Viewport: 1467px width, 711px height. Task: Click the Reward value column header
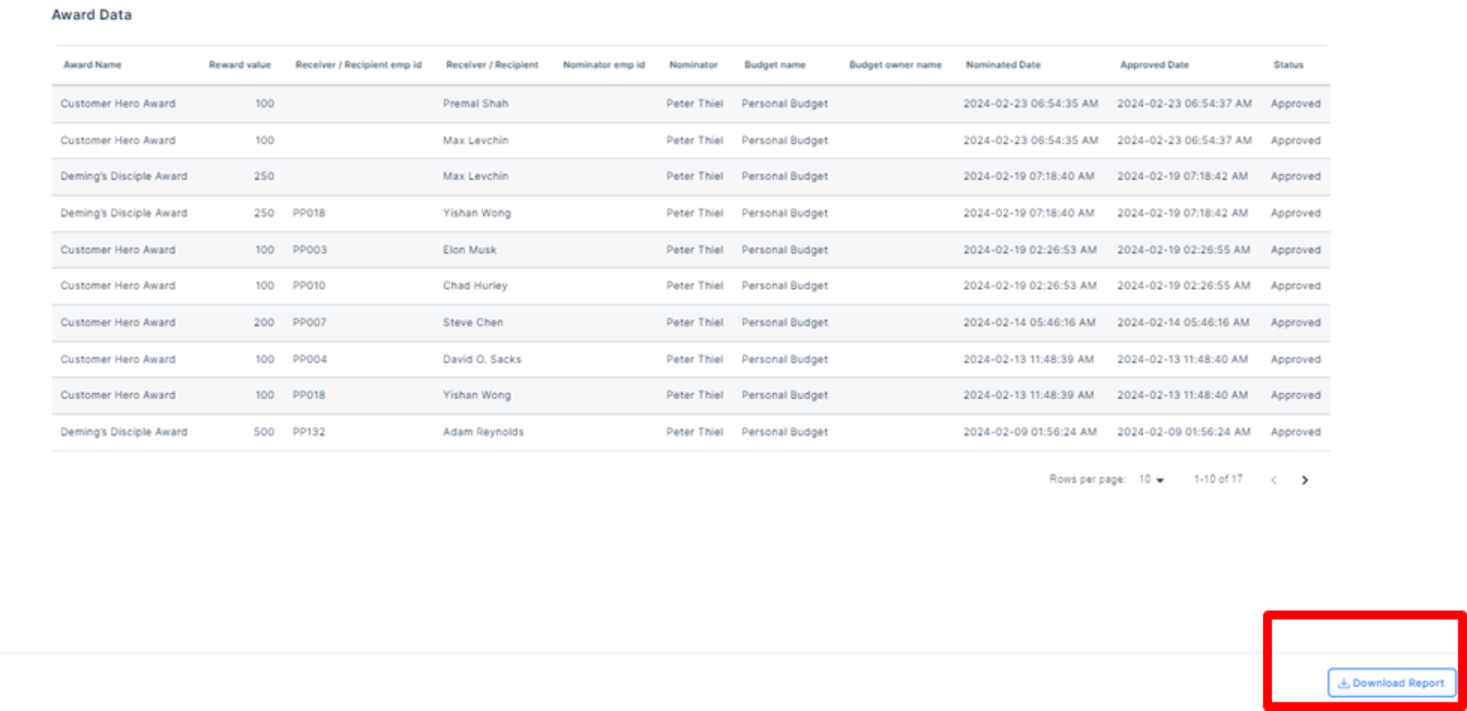click(x=239, y=65)
